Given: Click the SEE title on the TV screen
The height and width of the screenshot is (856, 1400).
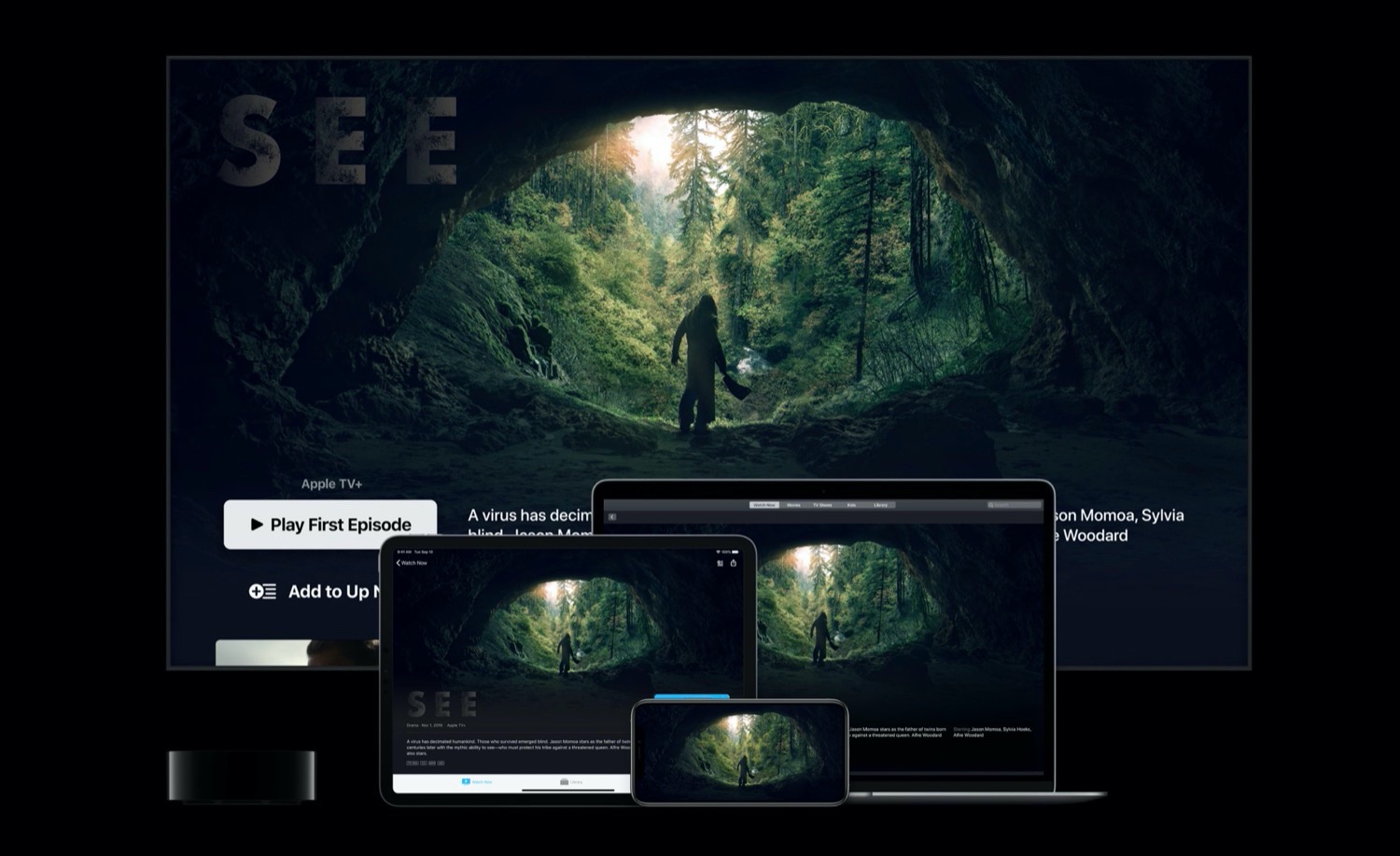Looking at the screenshot, I should click(x=339, y=140).
